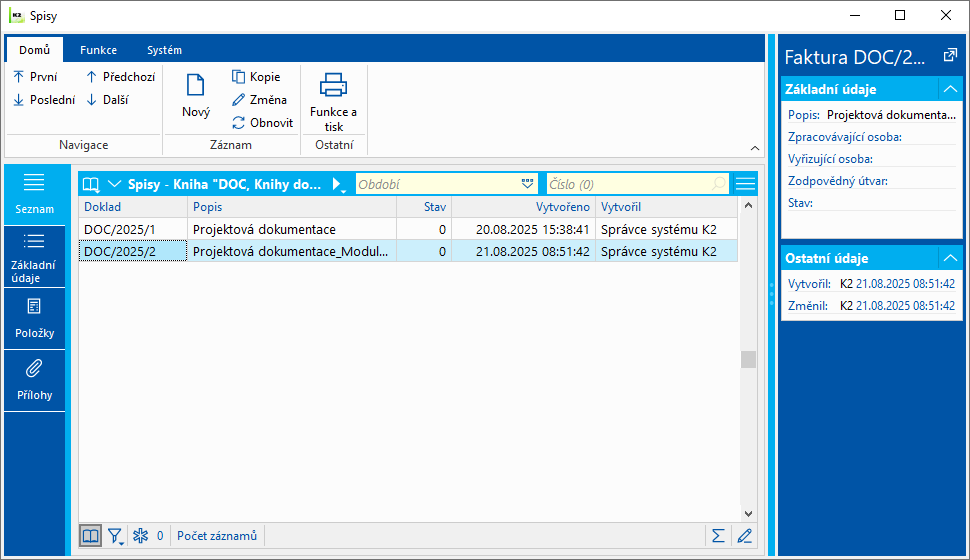Collapse the Základní údaje section
This screenshot has height=560, width=970.
(x=950, y=89)
